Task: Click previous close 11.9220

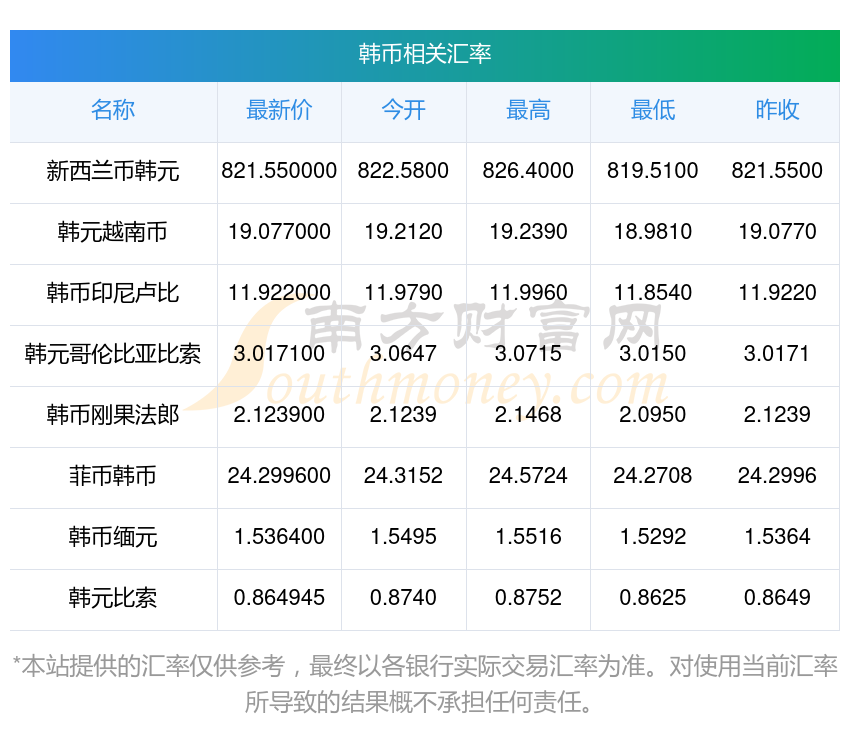Action: pyautogui.click(x=777, y=293)
